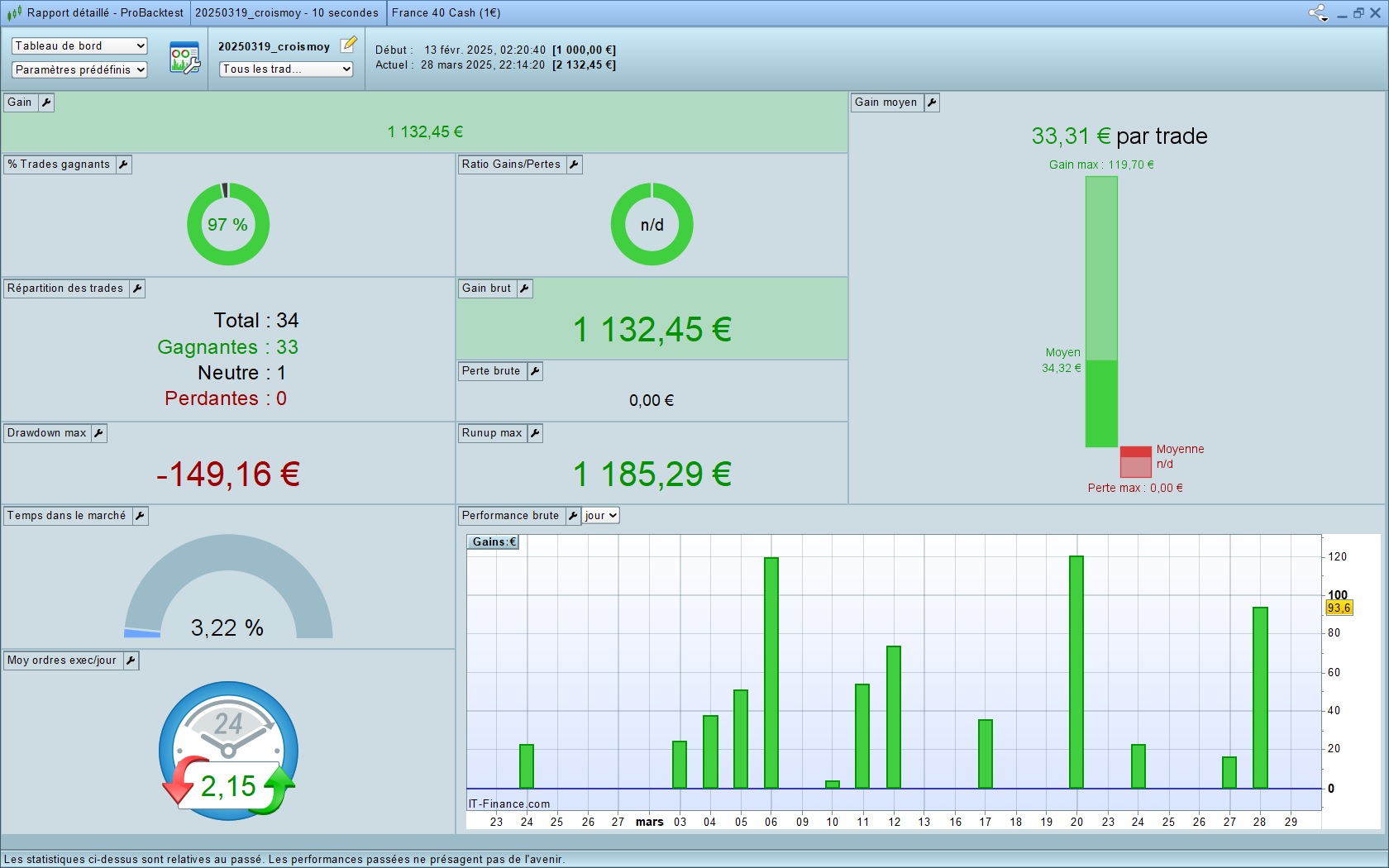Expand the Paramètres prédéfinis dropdown

[79, 69]
